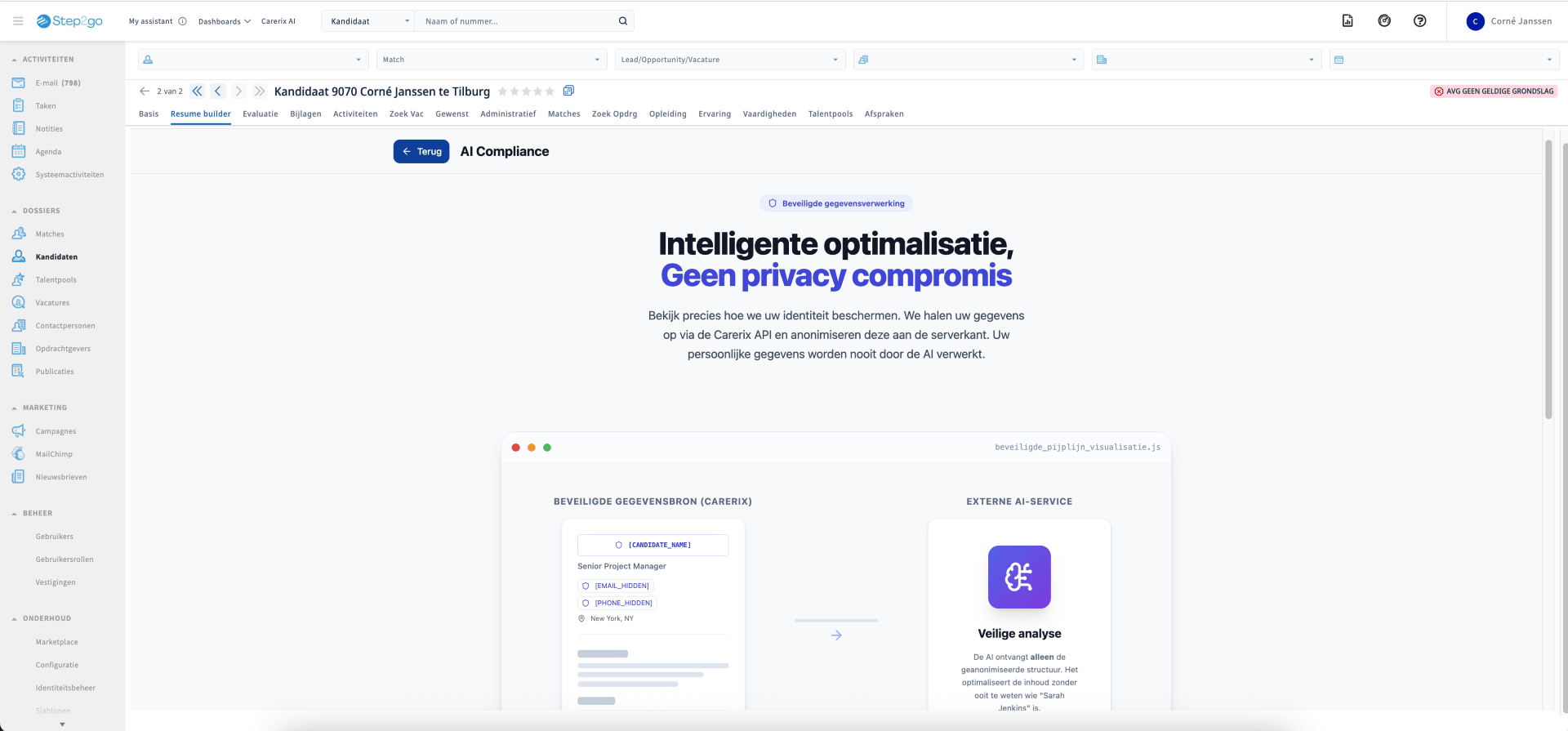The image size is (1568, 731).
Task: Open the Kandidaat type dropdown
Action: pyautogui.click(x=369, y=21)
